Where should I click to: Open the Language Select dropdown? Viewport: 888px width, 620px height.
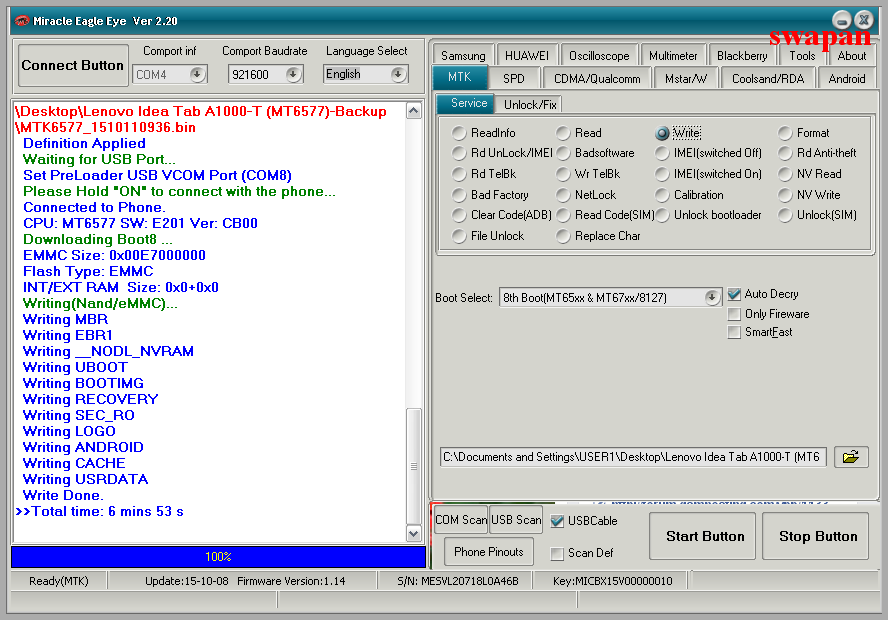click(x=398, y=74)
